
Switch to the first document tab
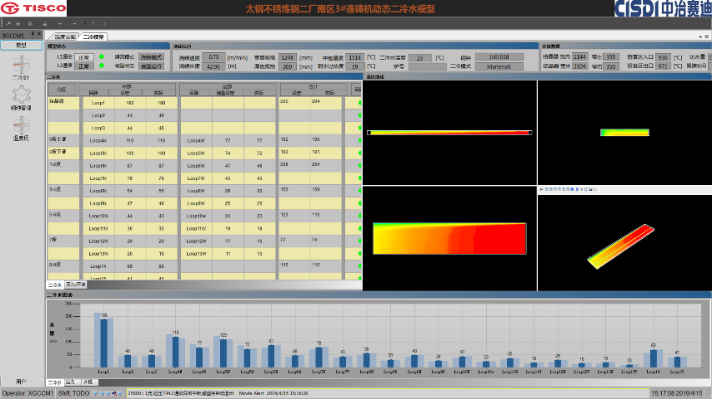point(65,36)
